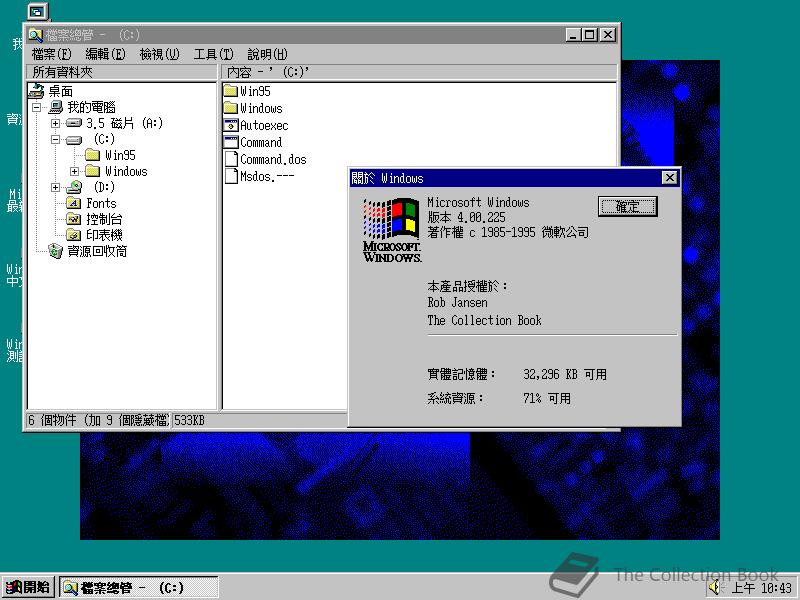Screen dimensions: 800x600
Task: Click the 確定 button in About Windows
Action: (628, 207)
